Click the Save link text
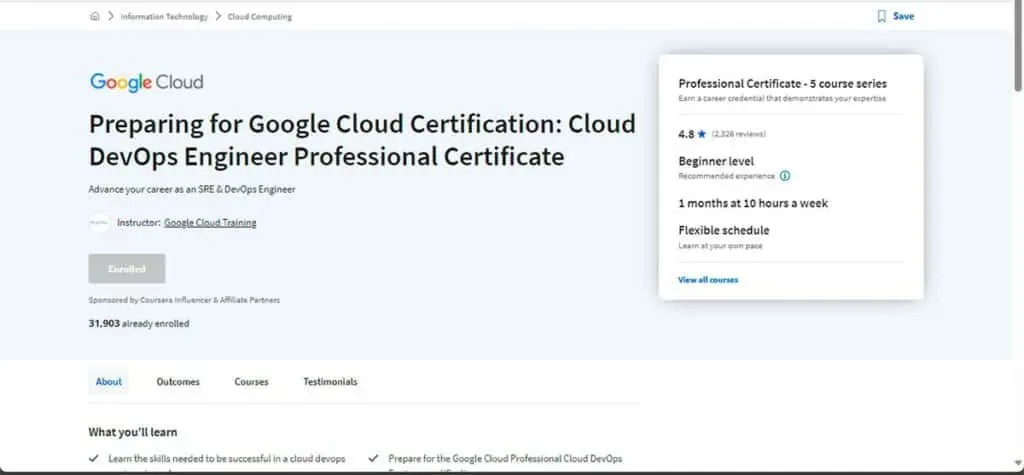 tap(903, 16)
